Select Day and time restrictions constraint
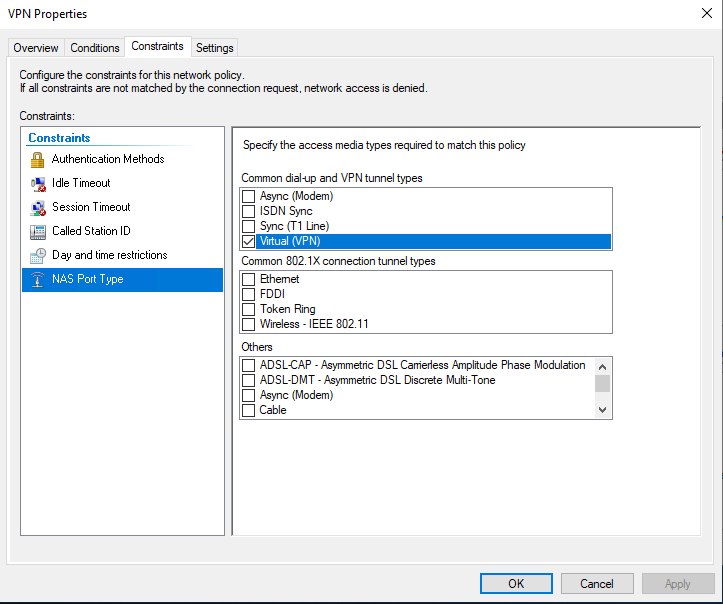The image size is (723, 604). click(x=122, y=255)
